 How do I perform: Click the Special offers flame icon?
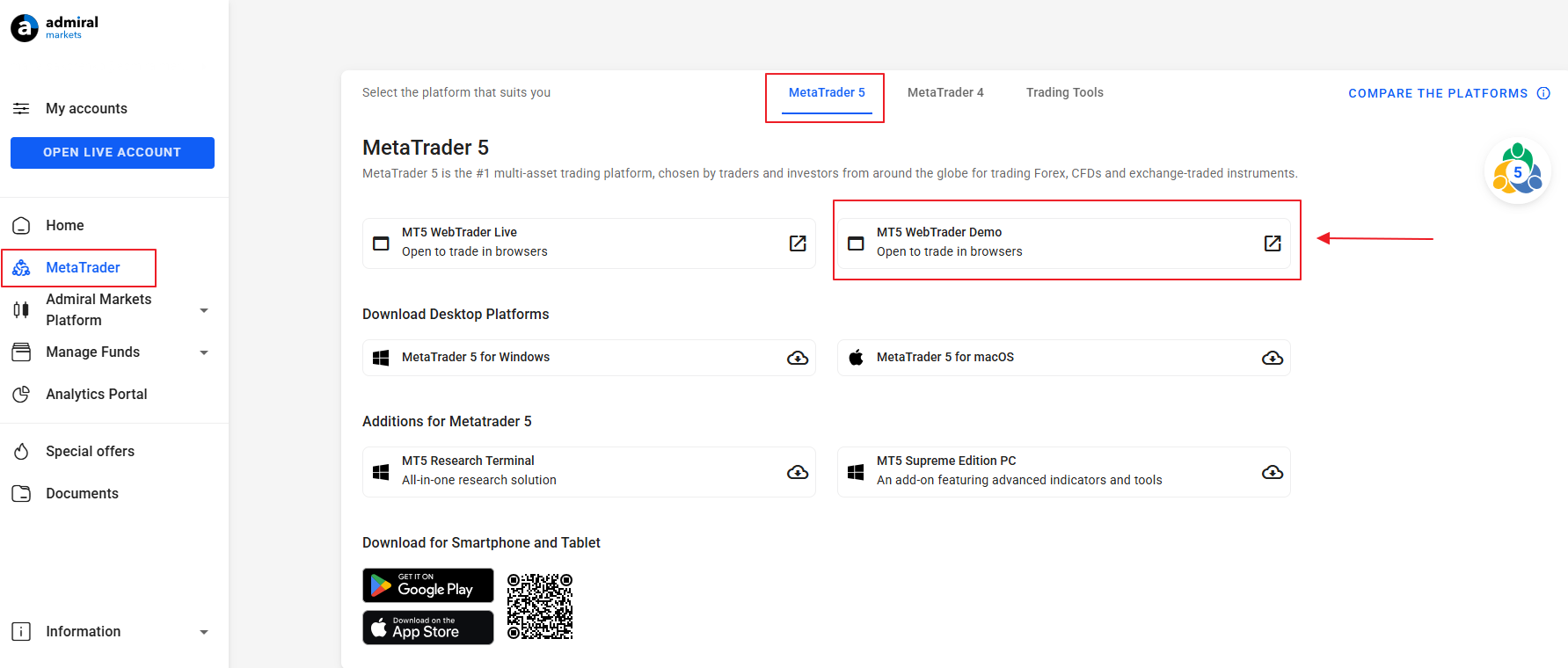click(21, 451)
